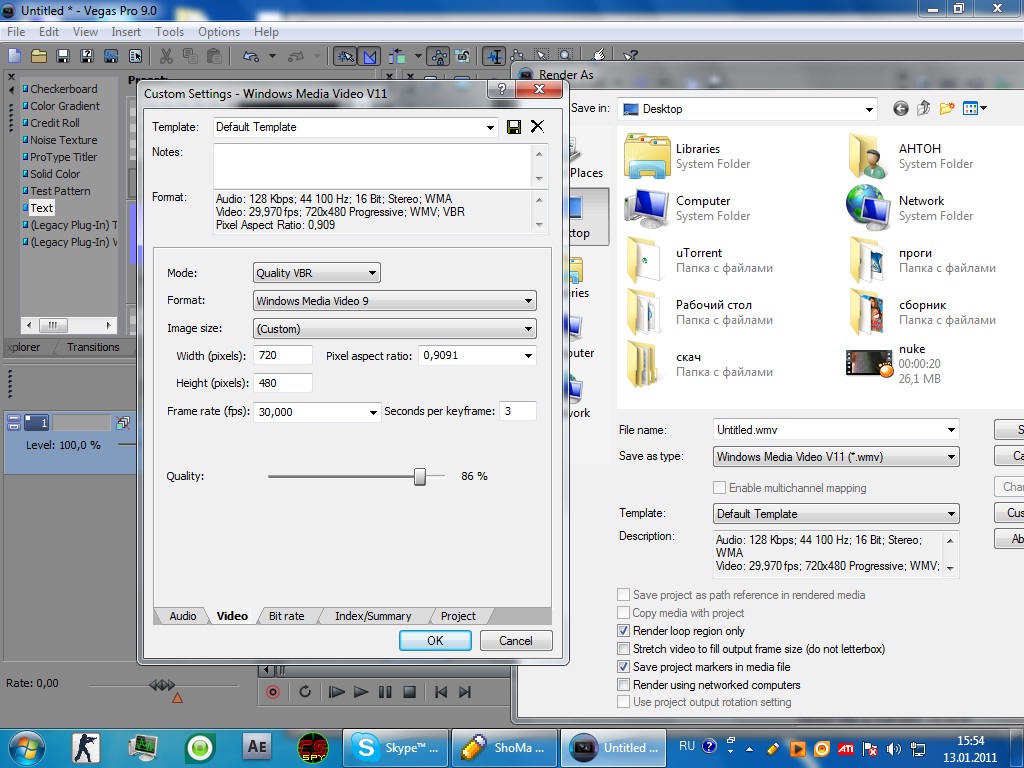
Task: Save the template with the floppy icon
Action: (x=514, y=127)
